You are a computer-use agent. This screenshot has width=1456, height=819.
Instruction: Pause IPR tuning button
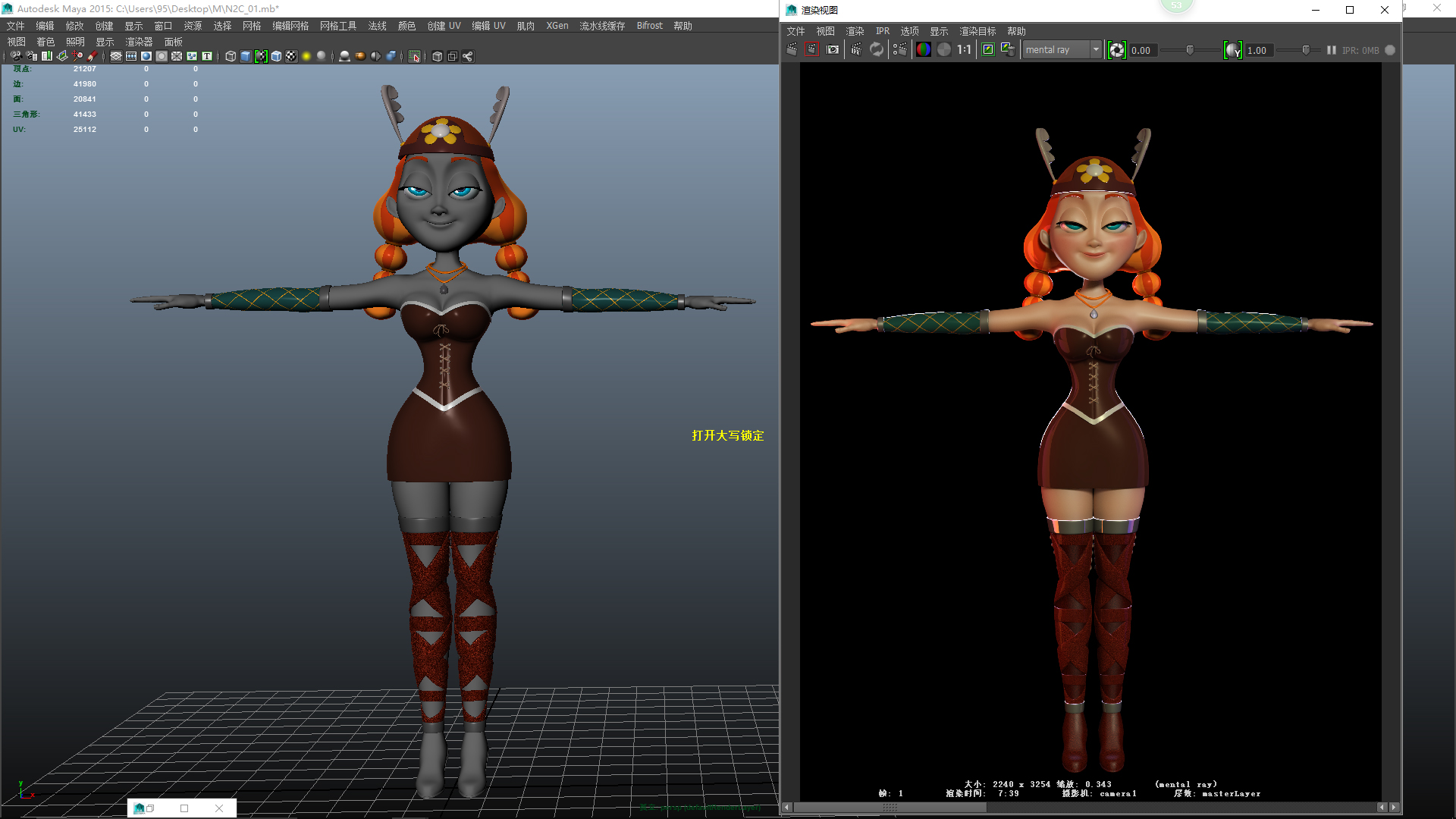pyautogui.click(x=1332, y=50)
